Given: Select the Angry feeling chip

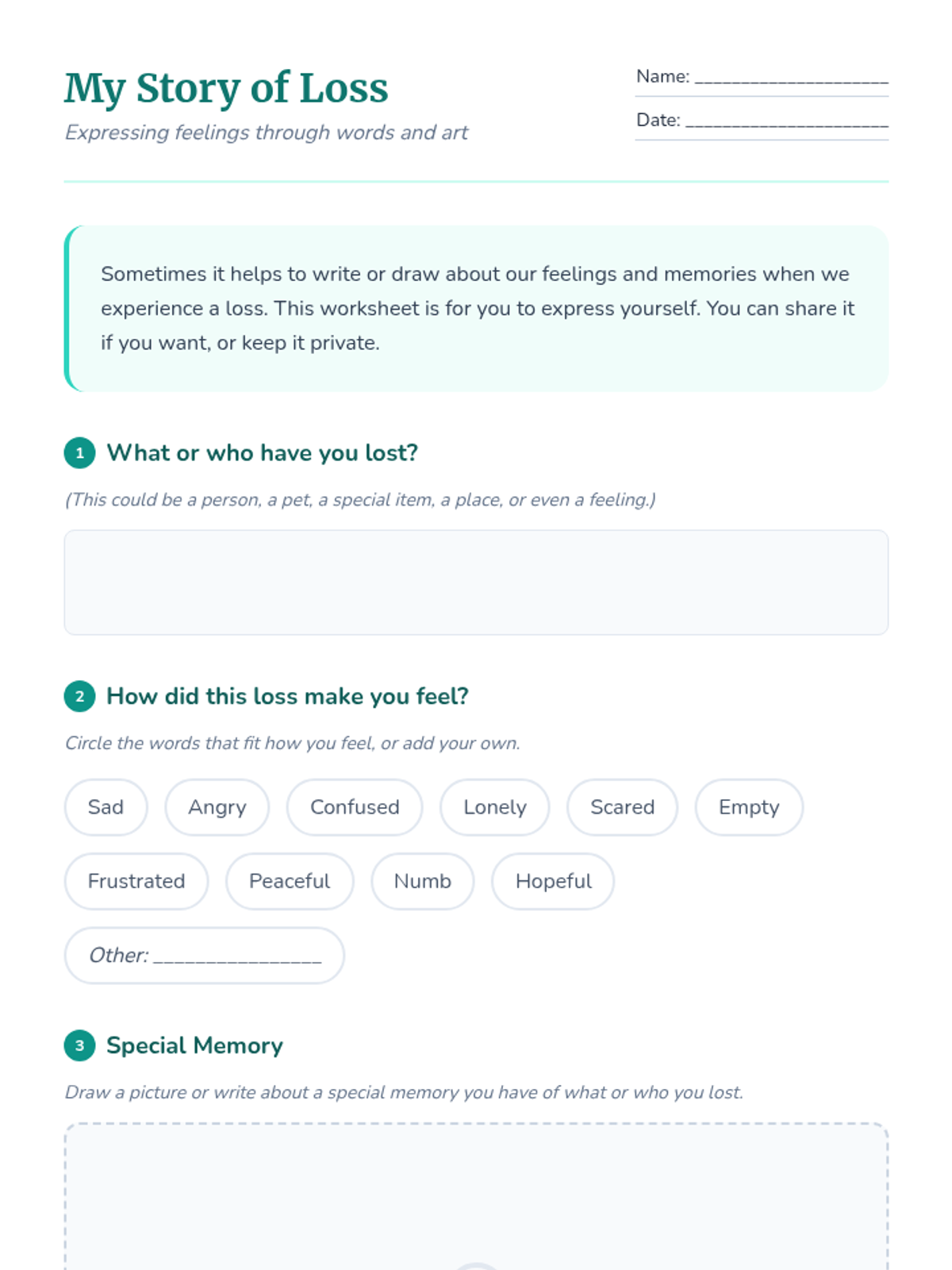Looking at the screenshot, I should pos(217,807).
